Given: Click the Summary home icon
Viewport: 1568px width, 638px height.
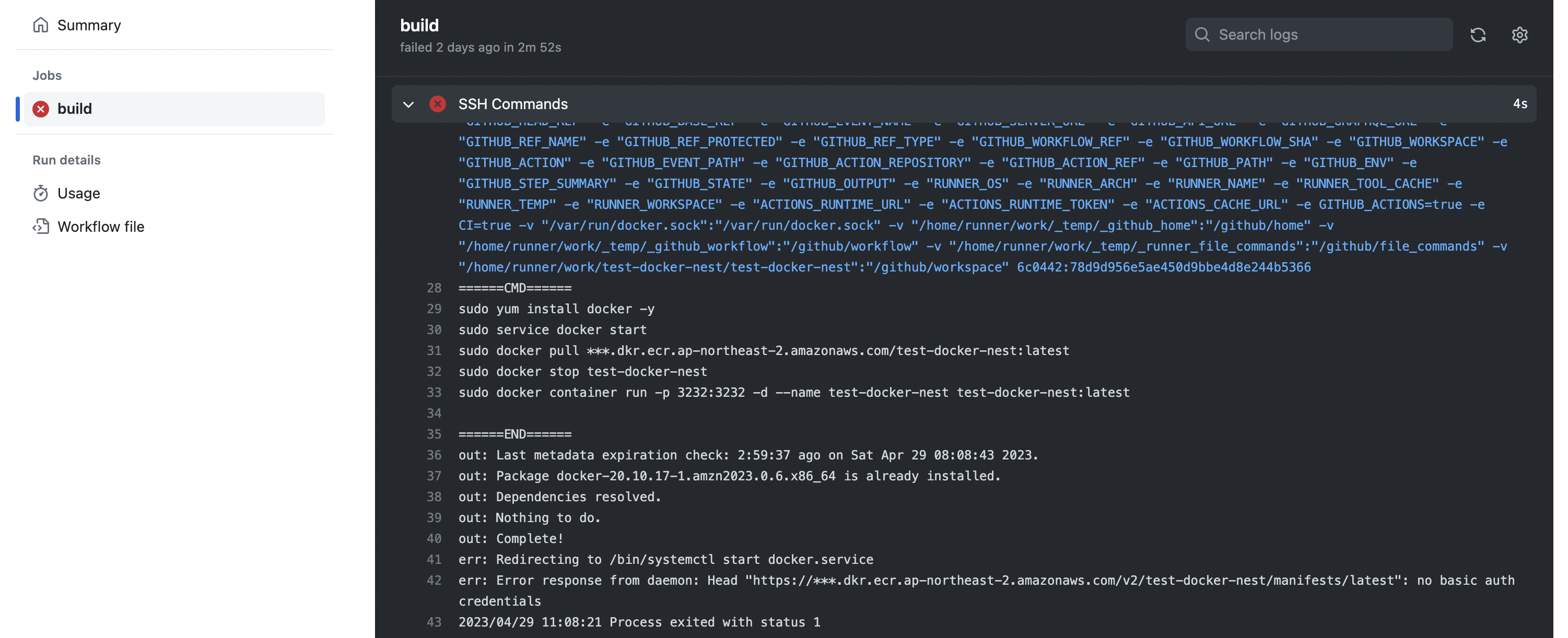Looking at the screenshot, I should [x=40, y=25].
